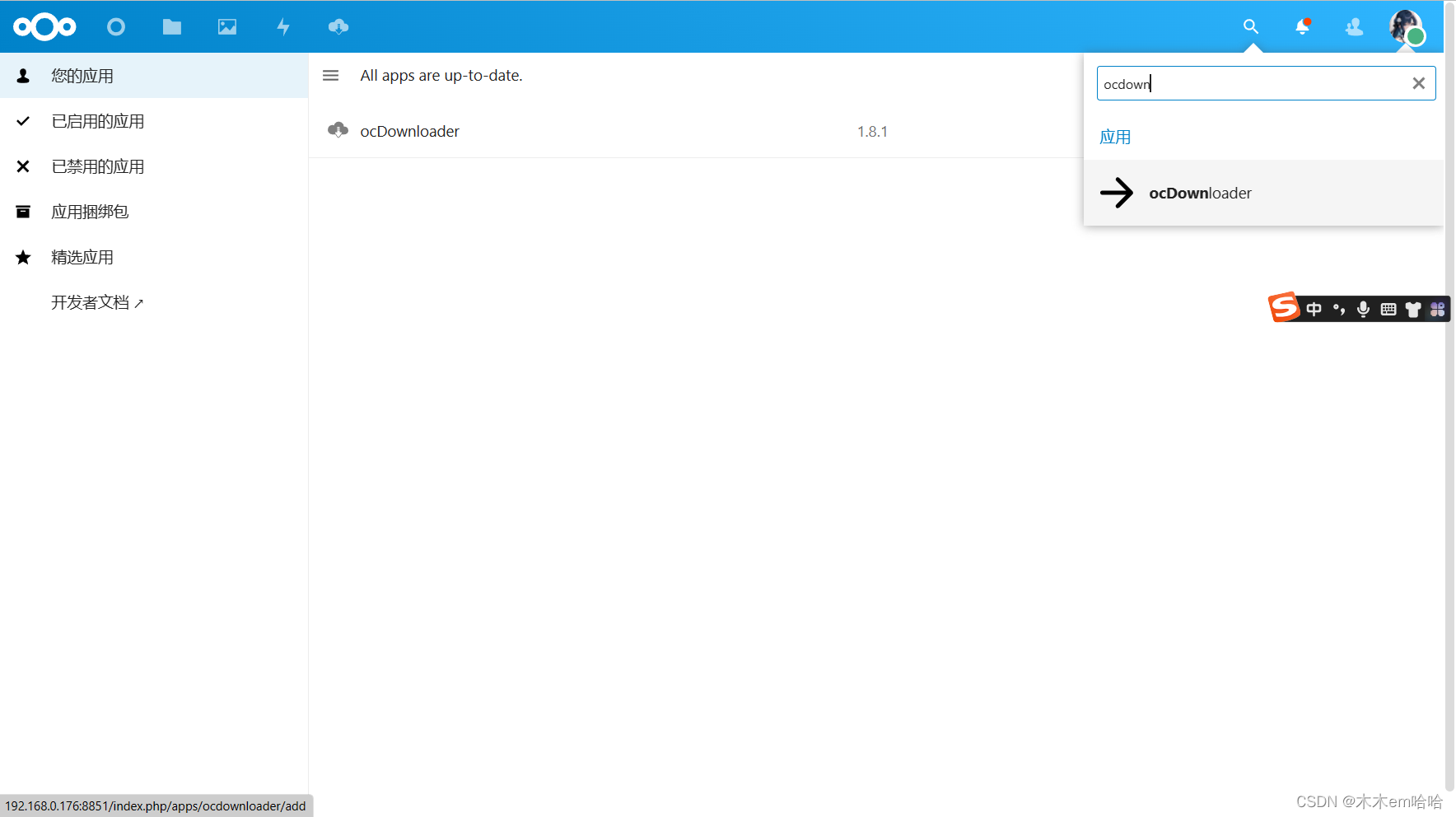1456x817 pixels.
Task: Open the Dashboard circle icon
Action: pyautogui.click(x=116, y=27)
